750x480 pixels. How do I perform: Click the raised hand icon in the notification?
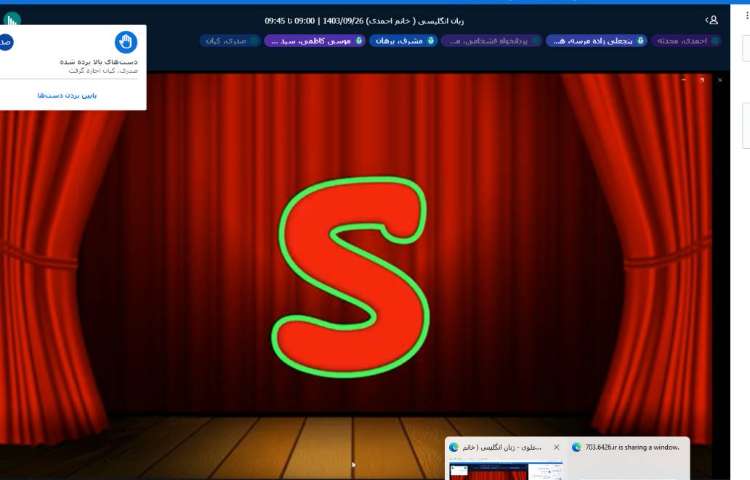pyautogui.click(x=126, y=42)
